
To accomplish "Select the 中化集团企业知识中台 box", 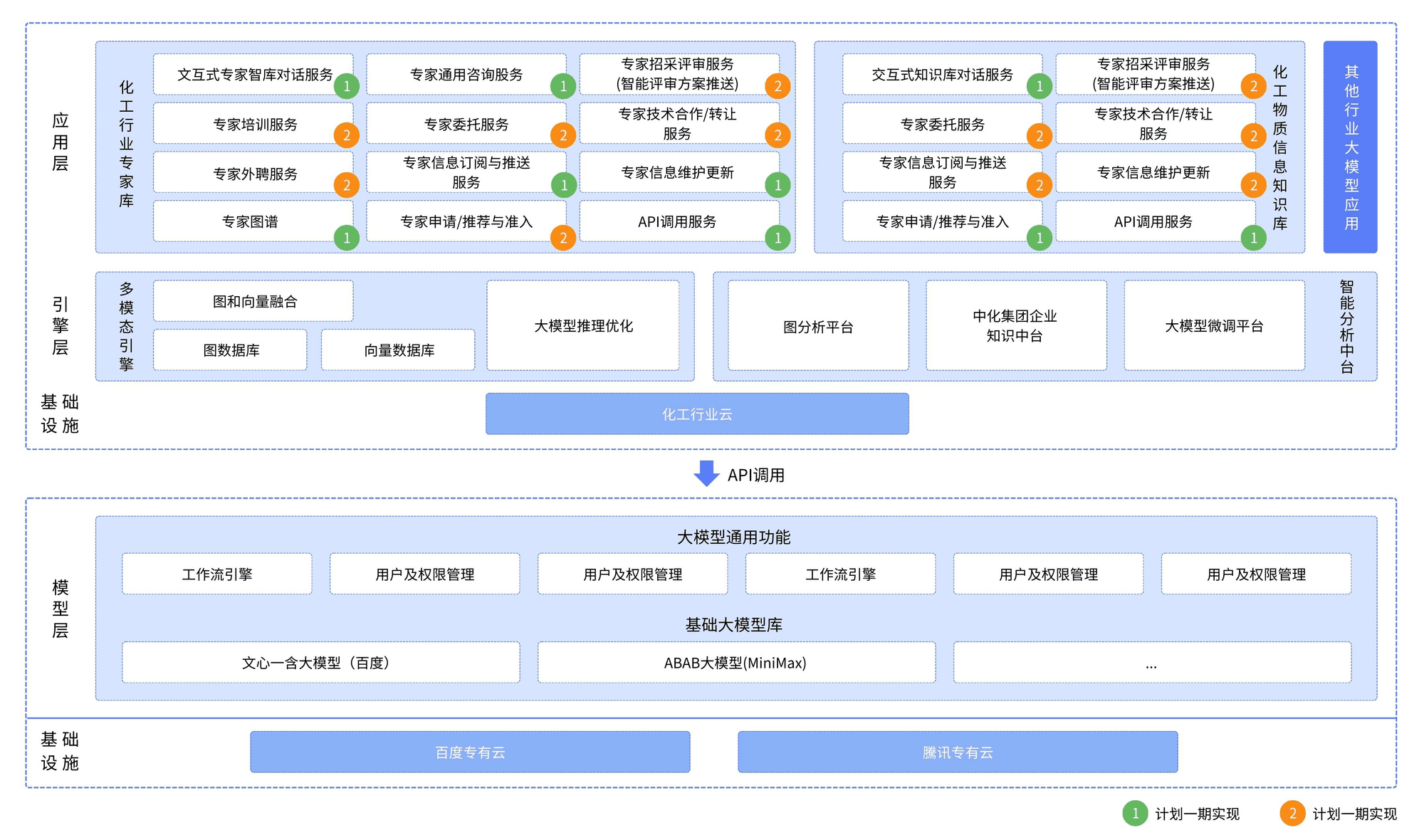I will click(x=1016, y=325).
